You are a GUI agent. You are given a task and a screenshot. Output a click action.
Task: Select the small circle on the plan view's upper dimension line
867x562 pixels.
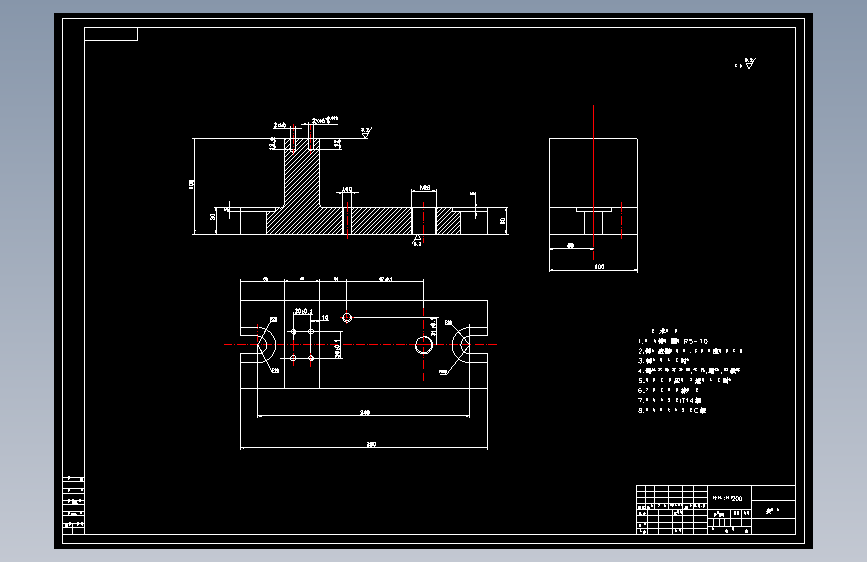347,318
